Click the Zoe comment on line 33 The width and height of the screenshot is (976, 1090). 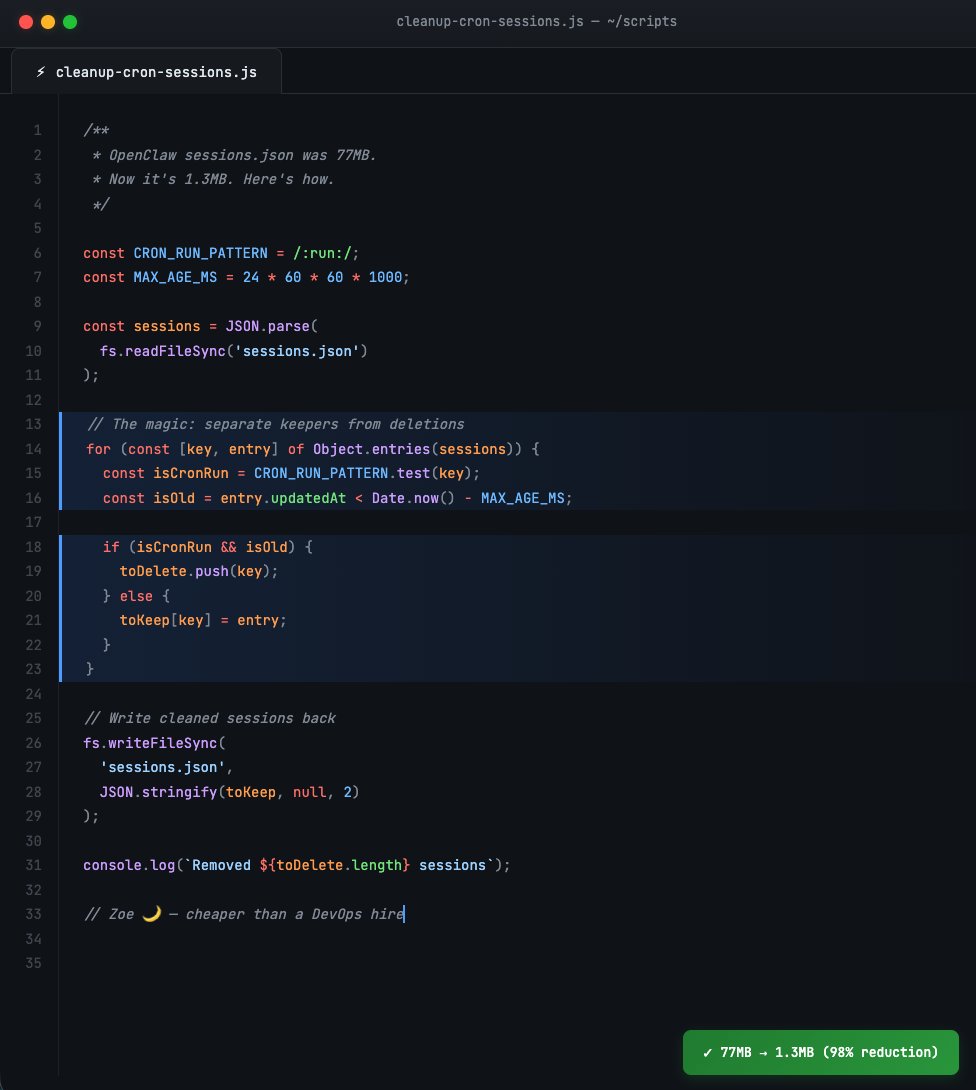click(244, 914)
